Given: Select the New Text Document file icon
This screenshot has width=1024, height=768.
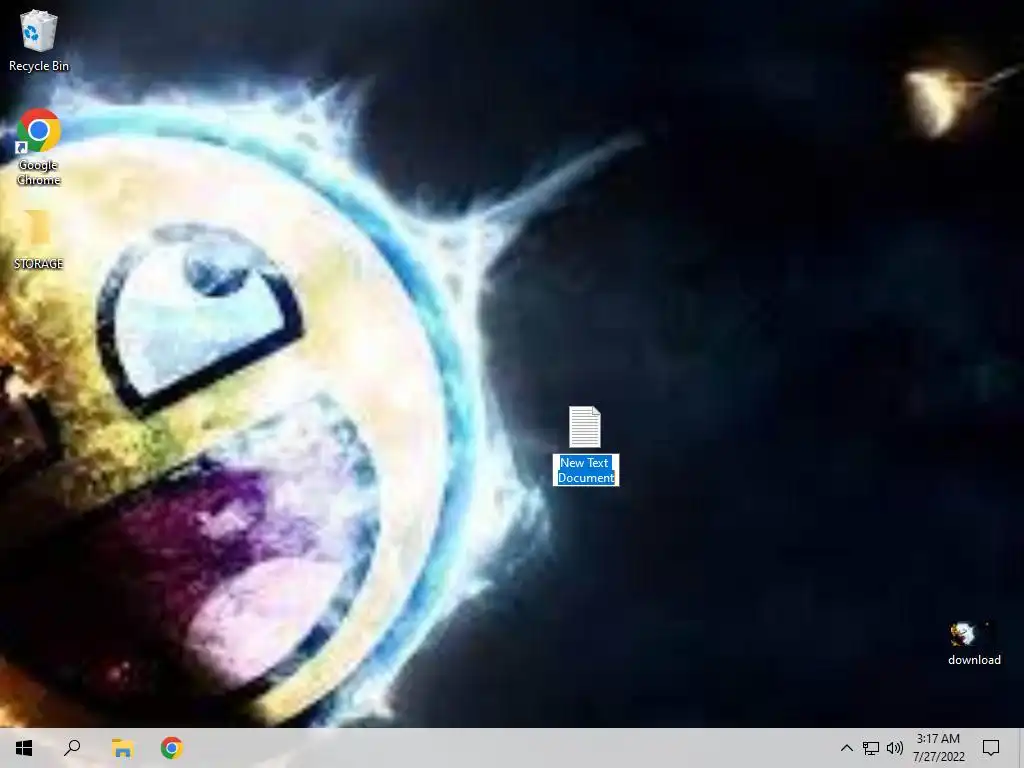Looking at the screenshot, I should pos(584,427).
